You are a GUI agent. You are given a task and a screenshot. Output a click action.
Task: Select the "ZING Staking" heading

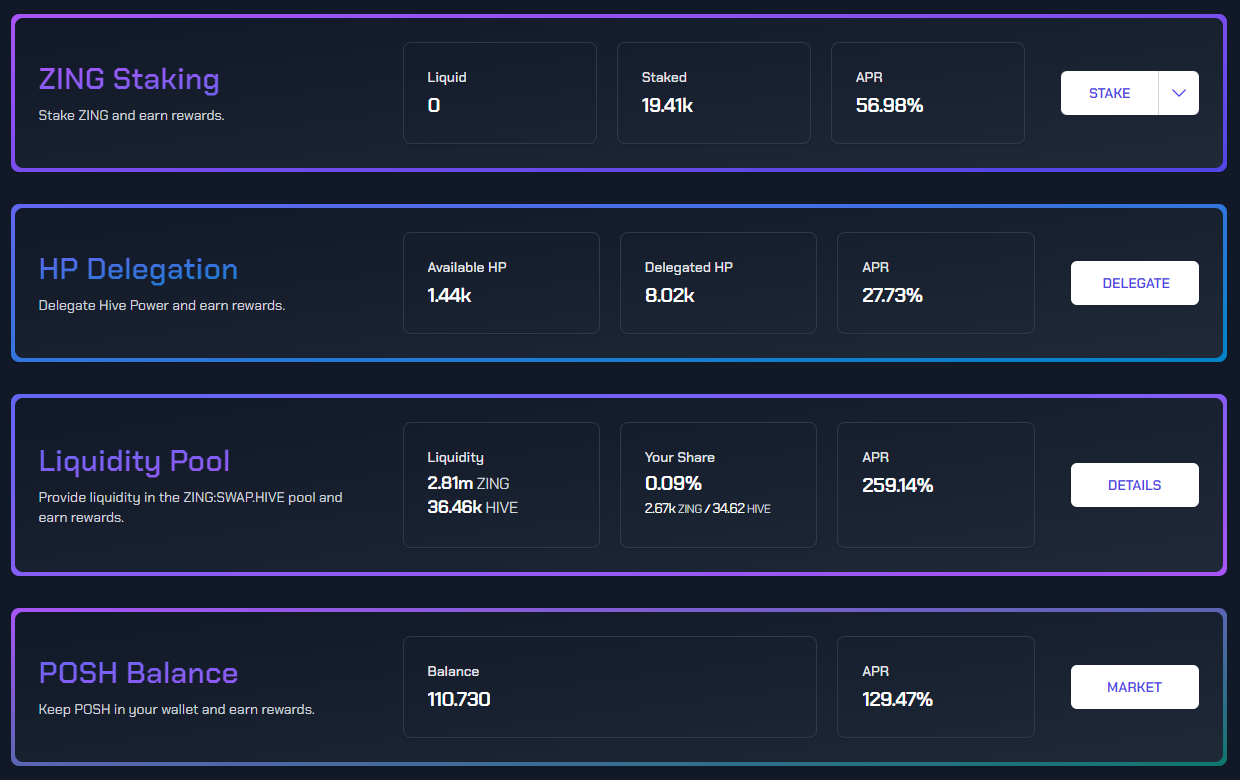(129, 78)
